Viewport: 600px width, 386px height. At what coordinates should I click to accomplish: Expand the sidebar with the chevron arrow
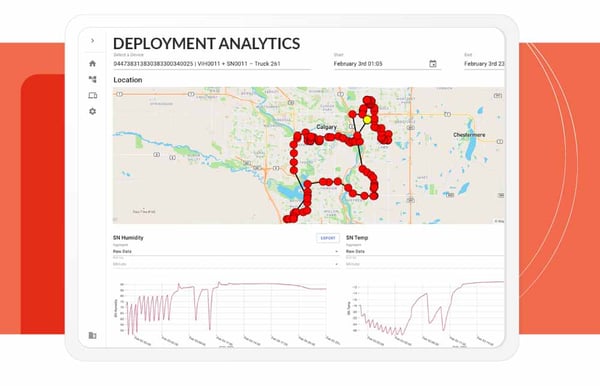pos(93,41)
